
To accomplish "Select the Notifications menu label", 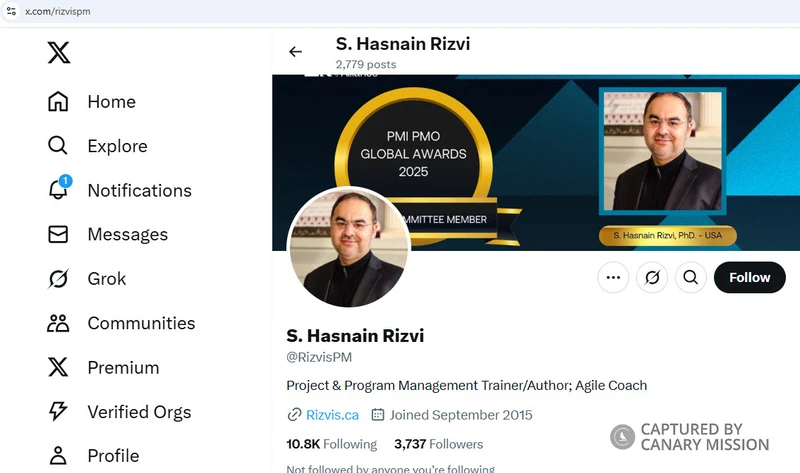I will 139,190.
